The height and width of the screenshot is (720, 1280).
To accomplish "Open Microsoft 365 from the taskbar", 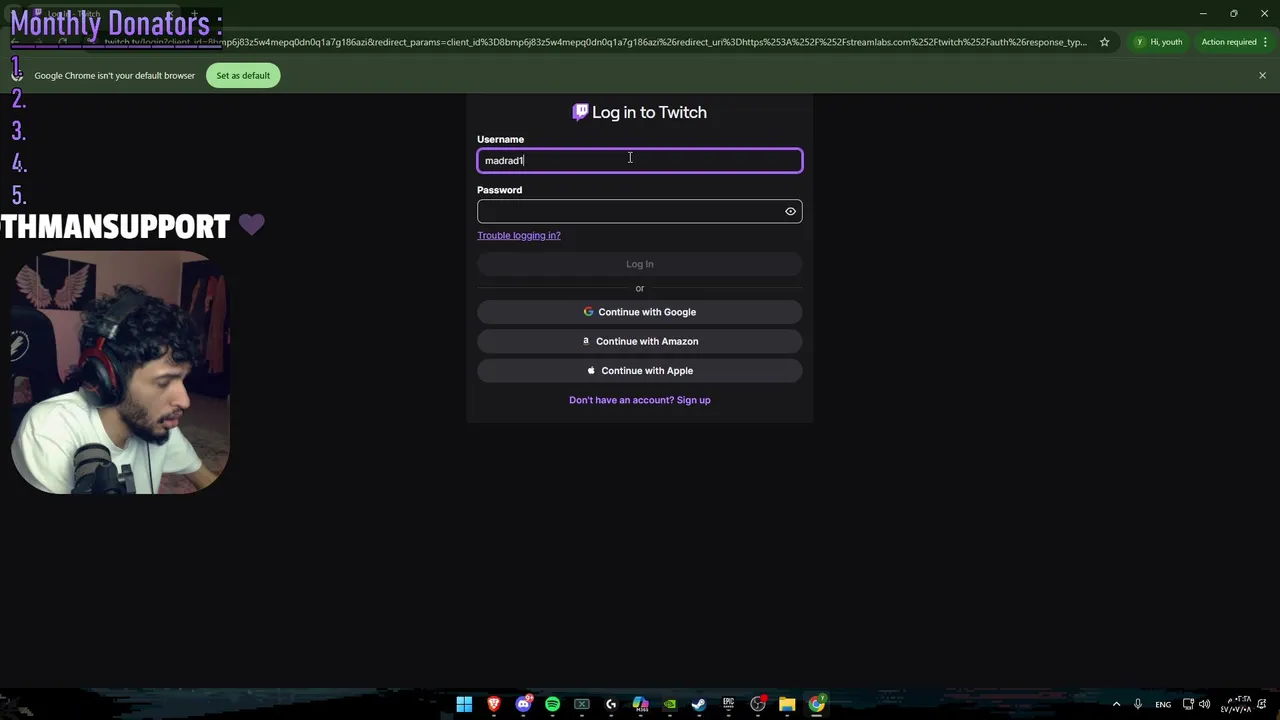I will point(640,704).
